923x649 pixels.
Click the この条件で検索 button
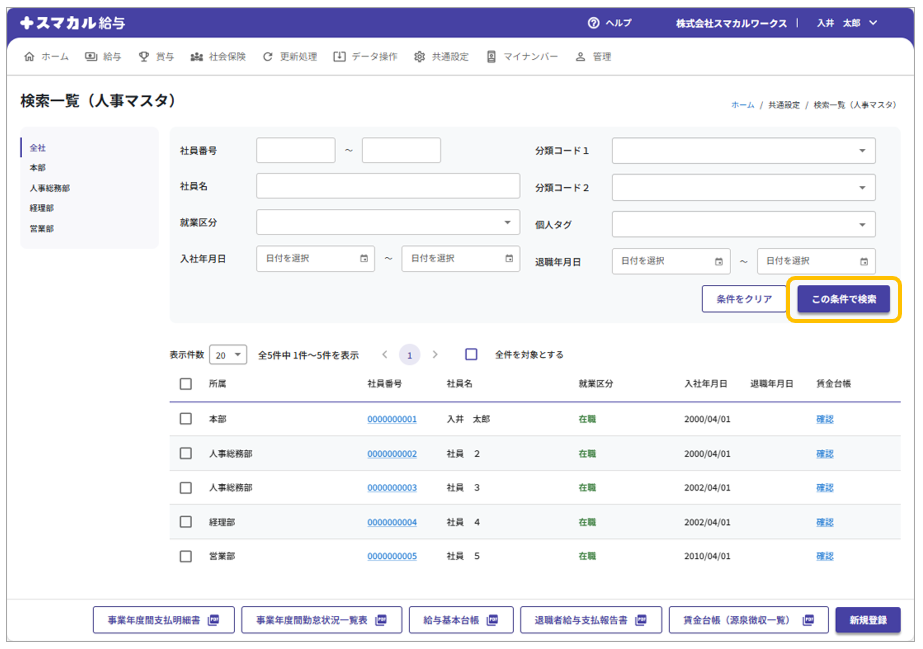(843, 299)
